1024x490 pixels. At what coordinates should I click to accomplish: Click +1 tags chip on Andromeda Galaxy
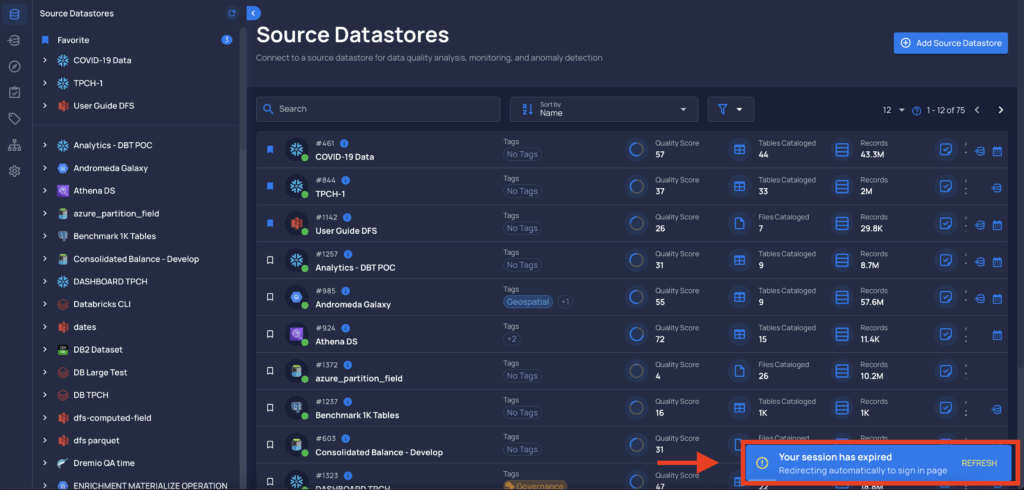point(566,302)
